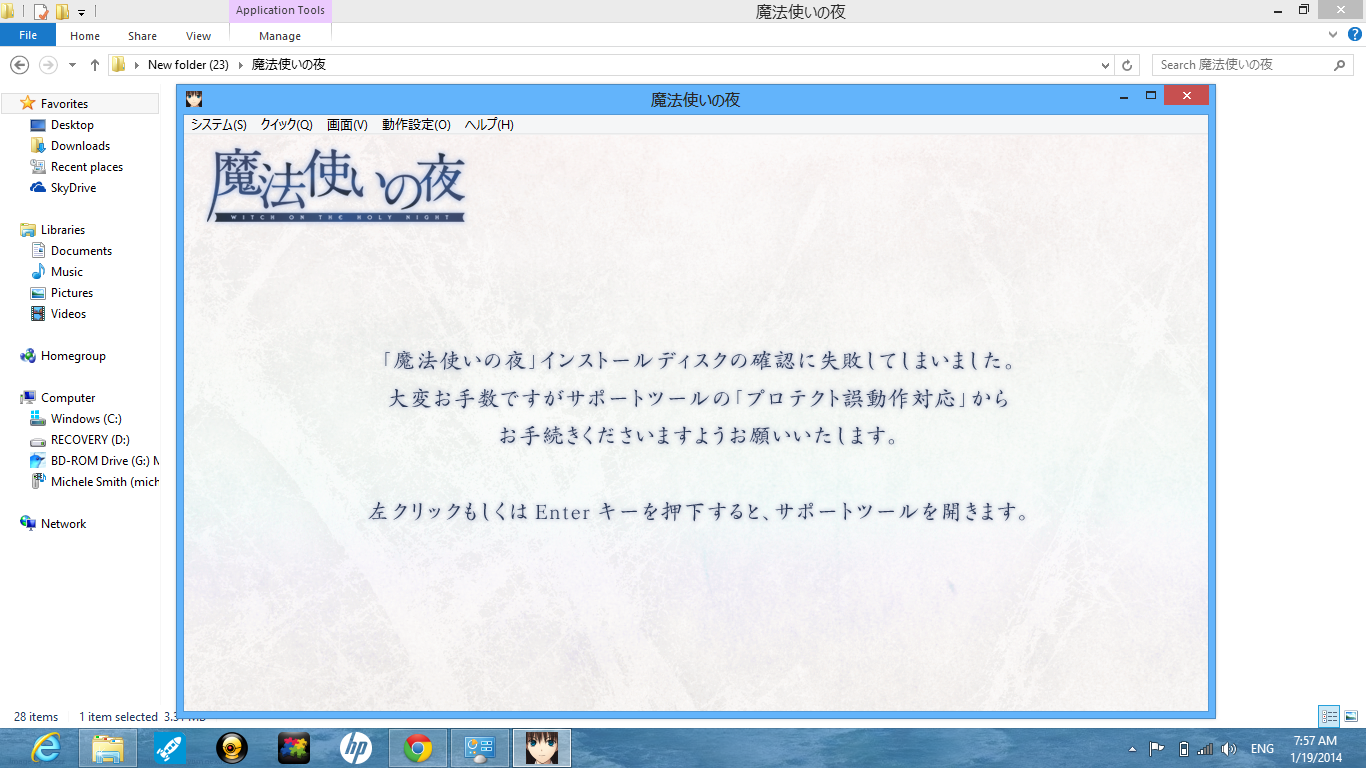Image resolution: width=1366 pixels, height=768 pixels.
Task: Open the Manage tab under Application Tools
Action: [x=280, y=36]
